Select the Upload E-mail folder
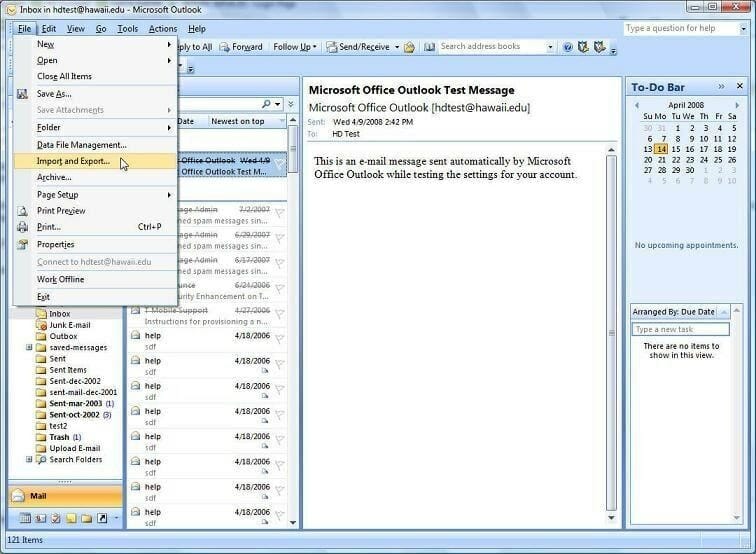The width and height of the screenshot is (756, 554). (x=75, y=448)
